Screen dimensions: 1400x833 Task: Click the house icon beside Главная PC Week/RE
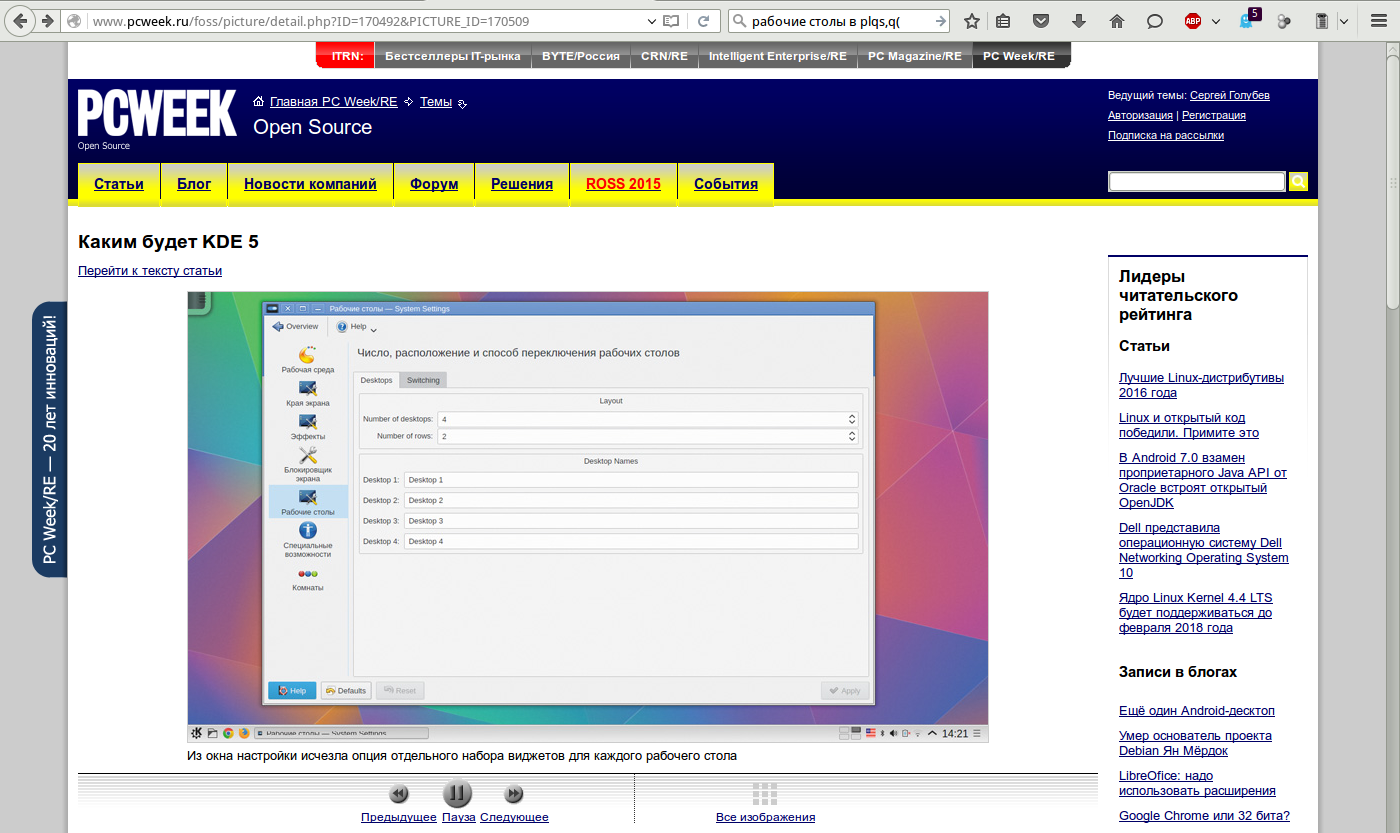coord(259,102)
